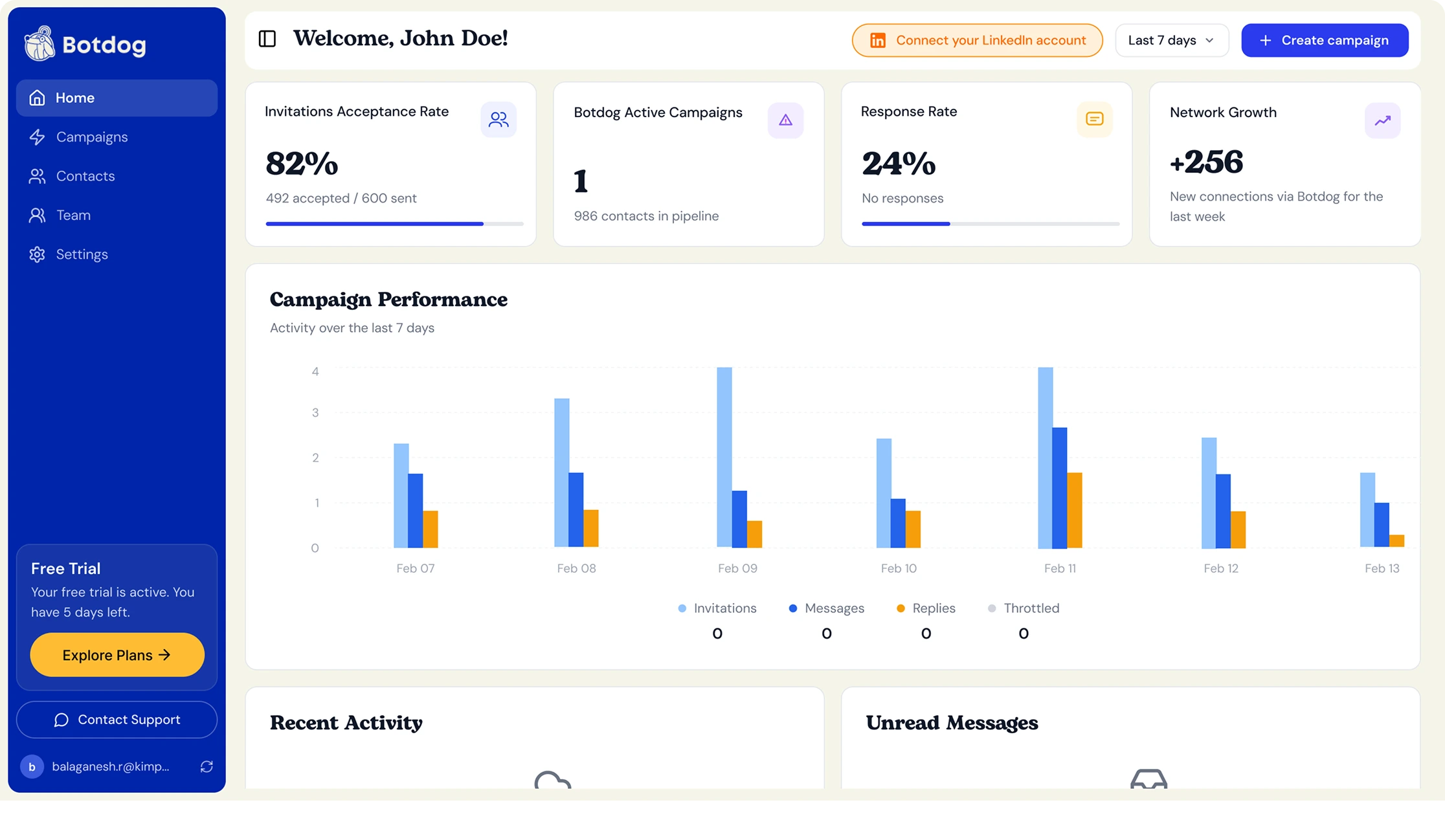Click the trending arrow icon on Network Growth card

click(1382, 120)
